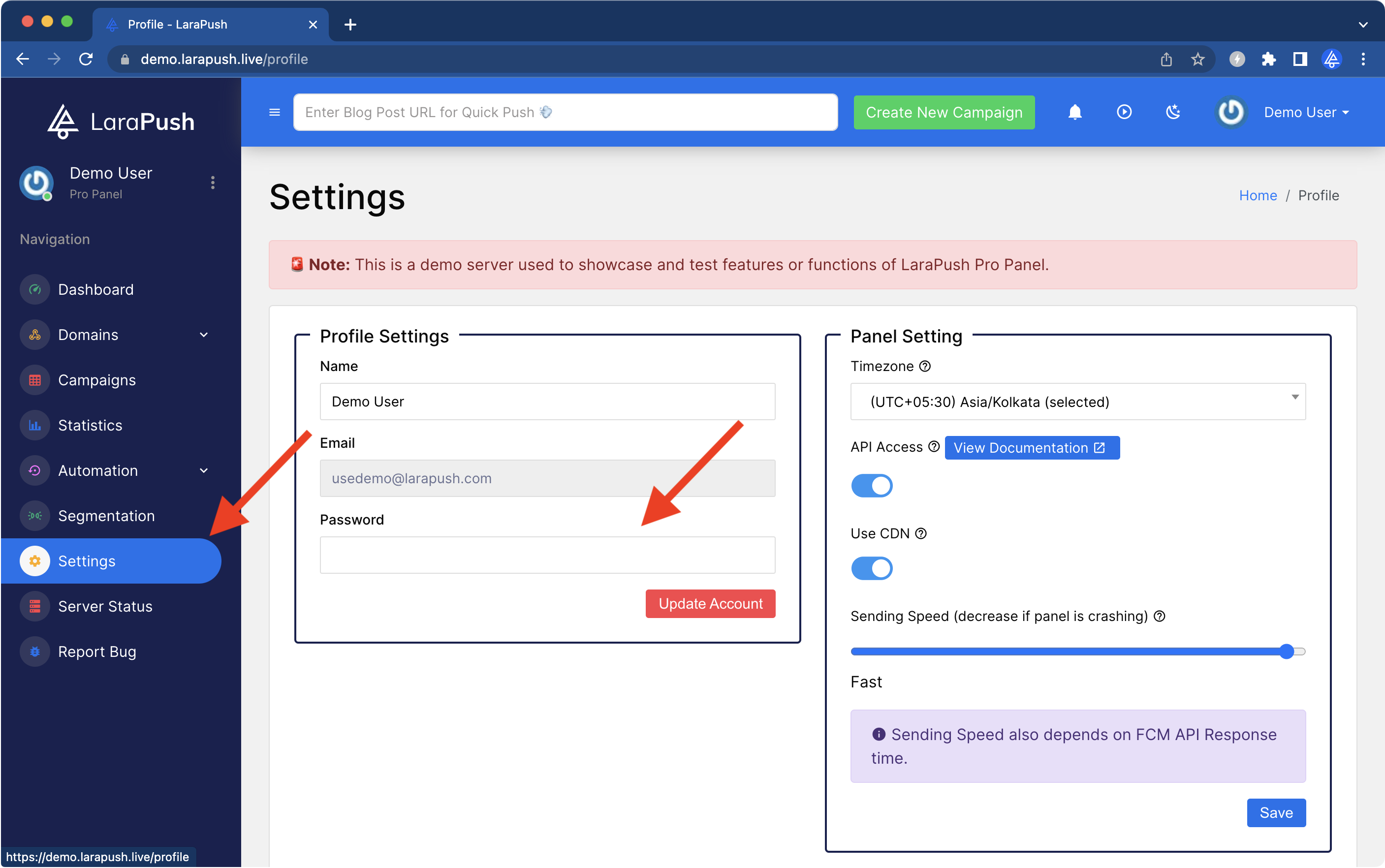Click the Settings gear icon
Image resolution: width=1385 pixels, height=868 pixels.
[35, 561]
